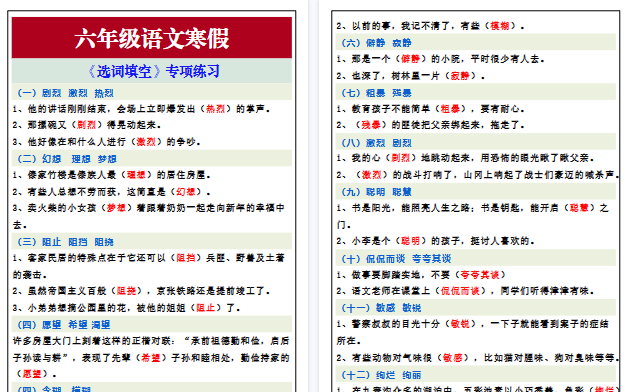Select red answer "幻想" after "这简直是"
The width and height of the screenshot is (632, 392).
(x=186, y=192)
